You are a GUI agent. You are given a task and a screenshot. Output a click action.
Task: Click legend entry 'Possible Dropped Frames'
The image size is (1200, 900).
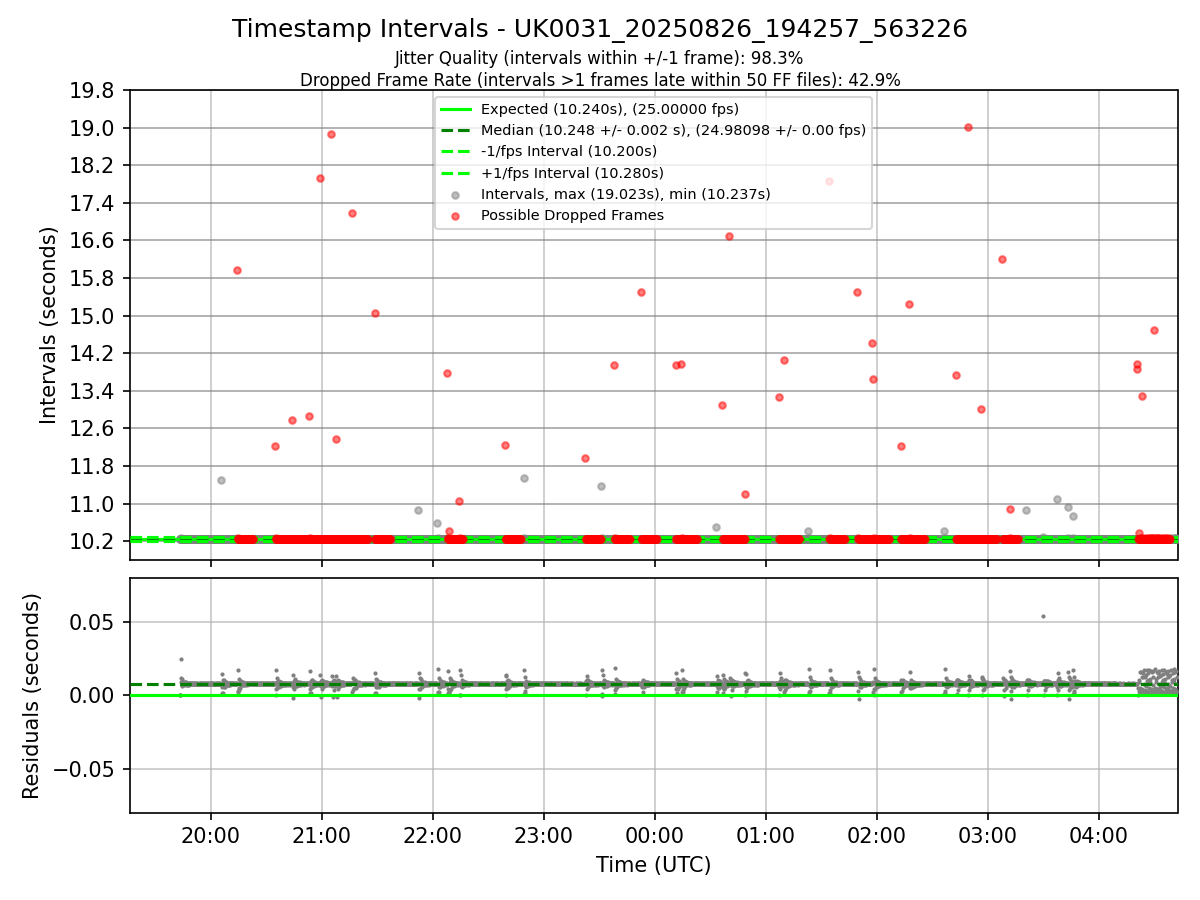pos(573,215)
